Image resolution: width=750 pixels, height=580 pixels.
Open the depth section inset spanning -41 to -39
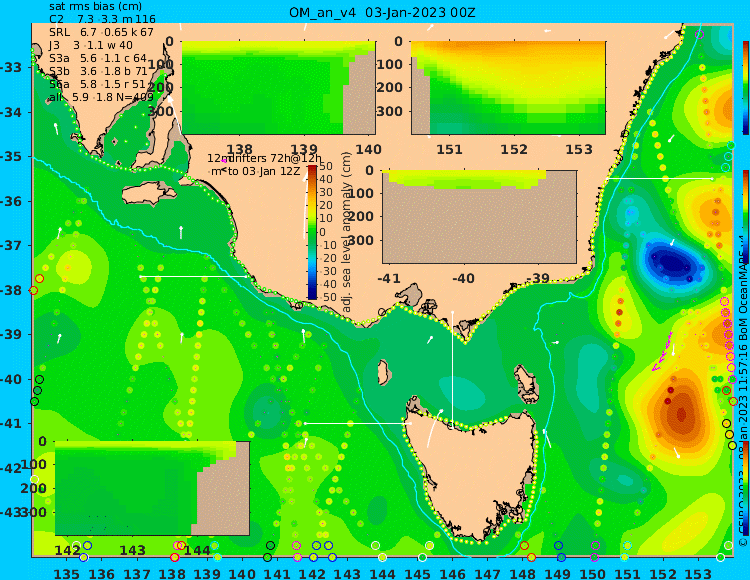click(479, 217)
